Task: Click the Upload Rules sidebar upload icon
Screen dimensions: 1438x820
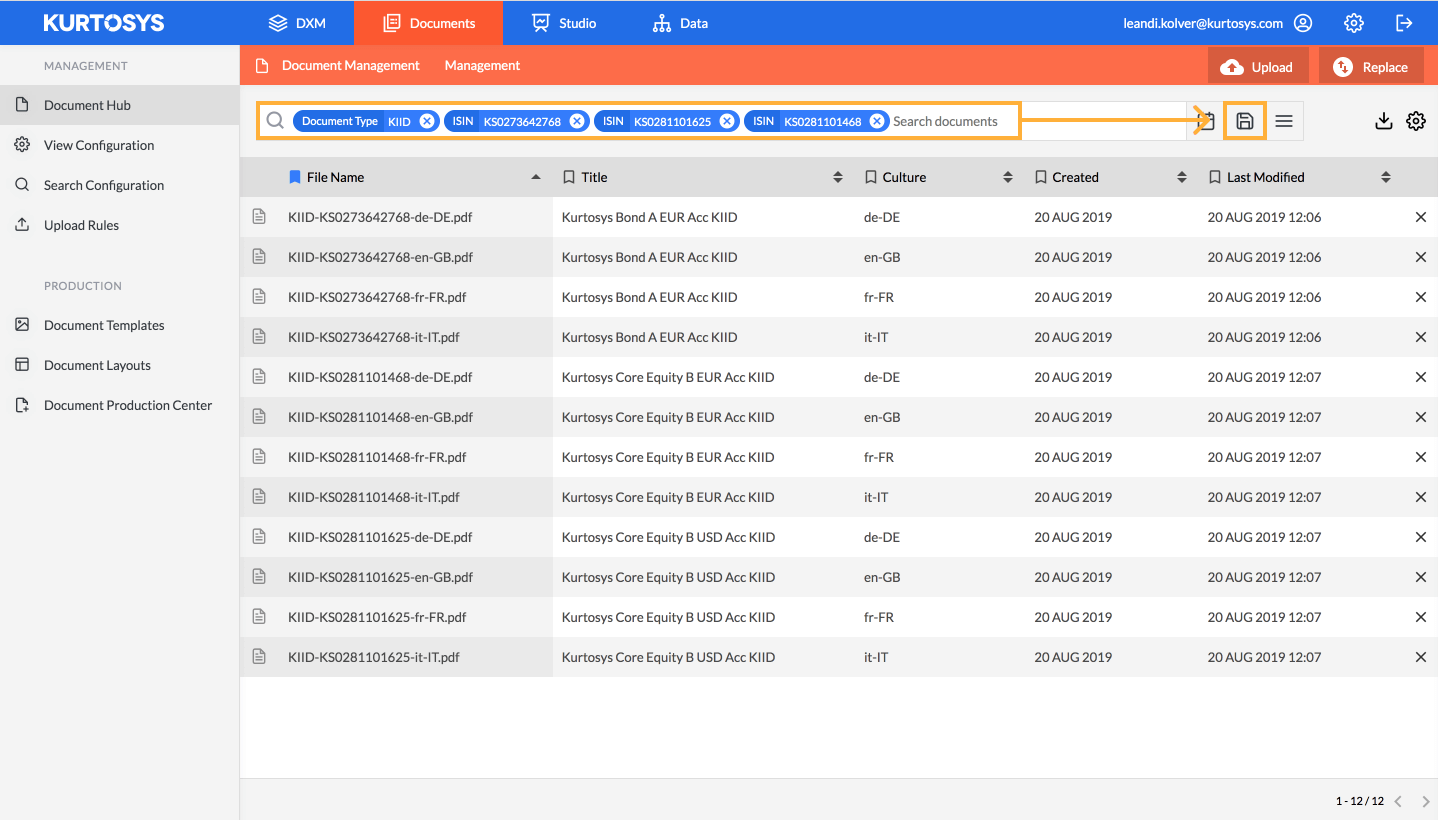Action: [22, 225]
